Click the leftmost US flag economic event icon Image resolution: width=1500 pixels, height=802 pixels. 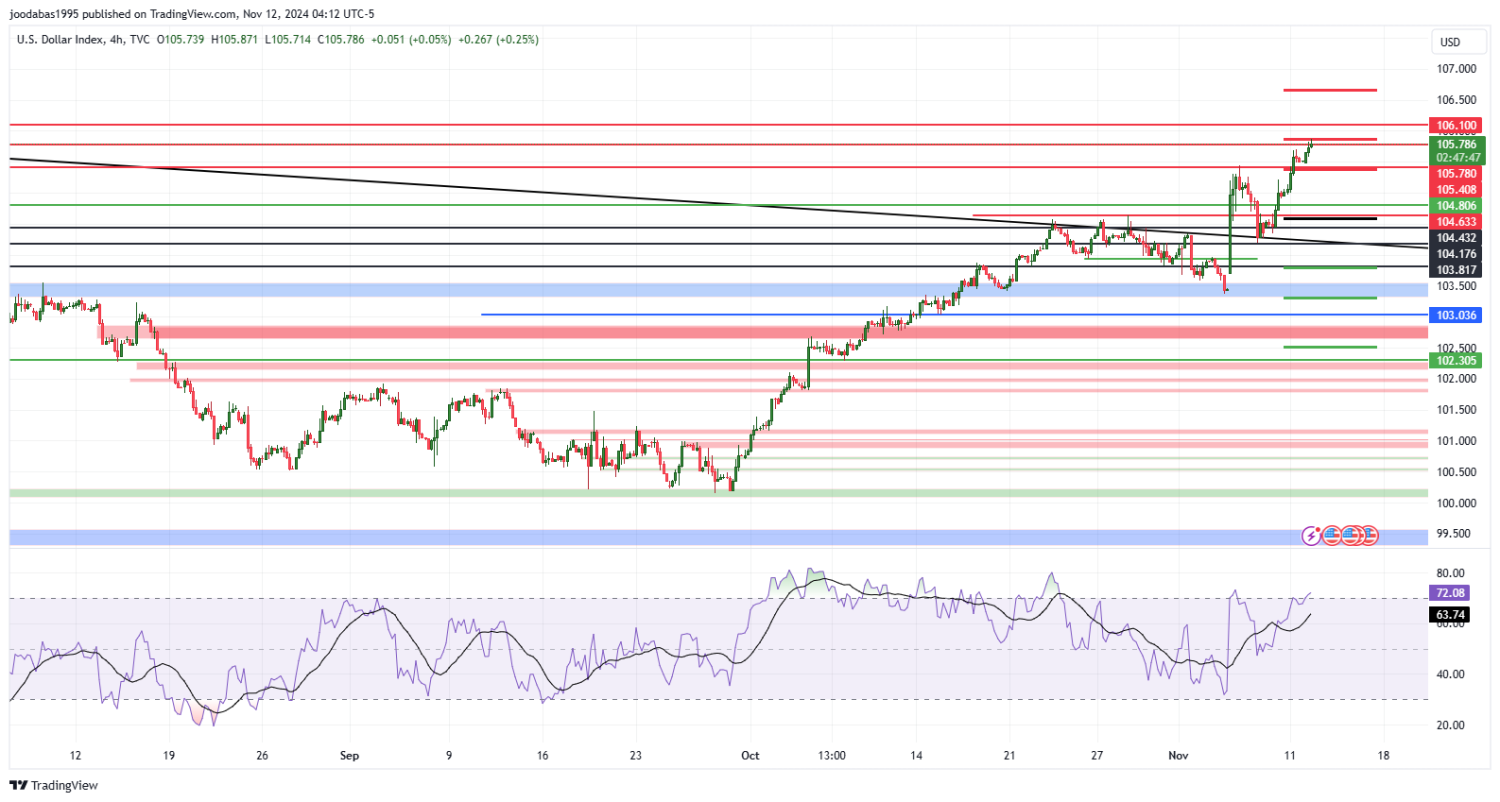tap(1331, 535)
